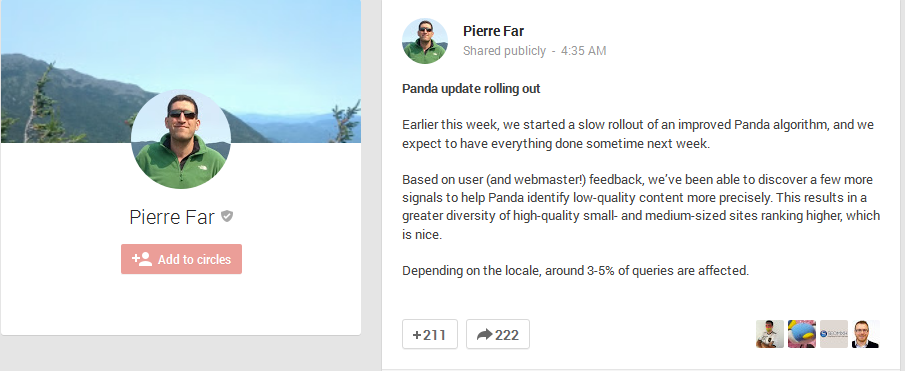
Task: Click the Shared publicly label
Action: [x=504, y=51]
